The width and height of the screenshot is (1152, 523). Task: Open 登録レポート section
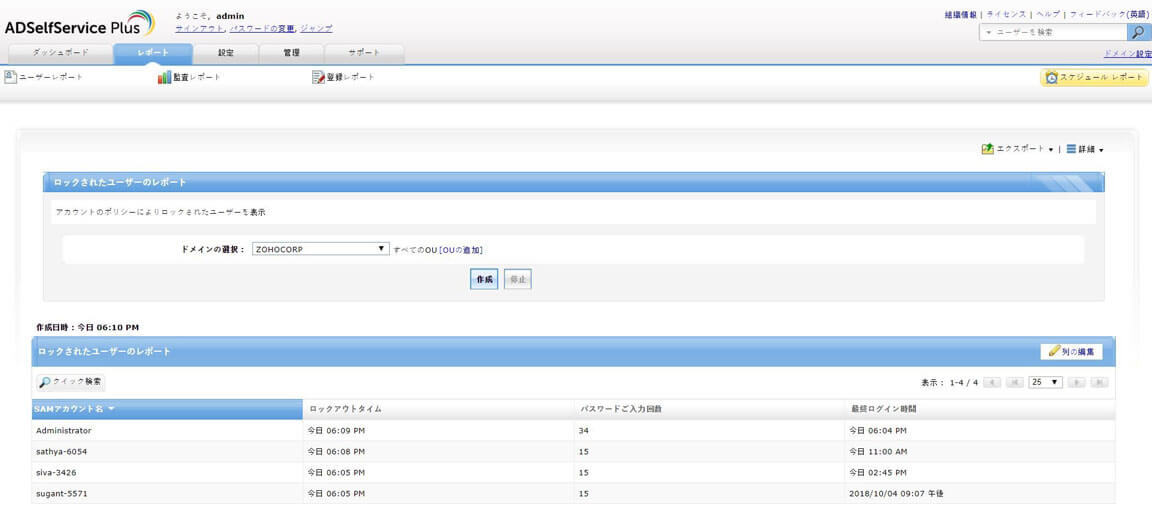point(343,76)
